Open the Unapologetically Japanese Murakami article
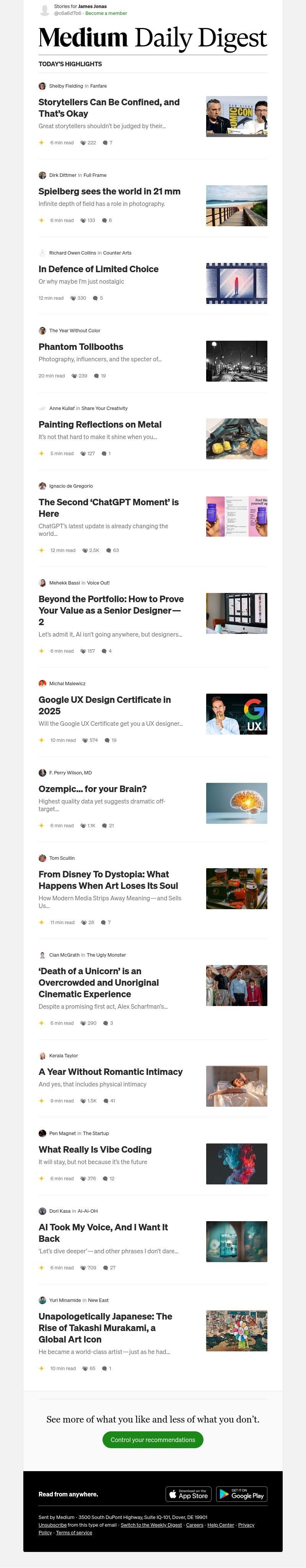The width and height of the screenshot is (306, 1568). click(x=105, y=1328)
